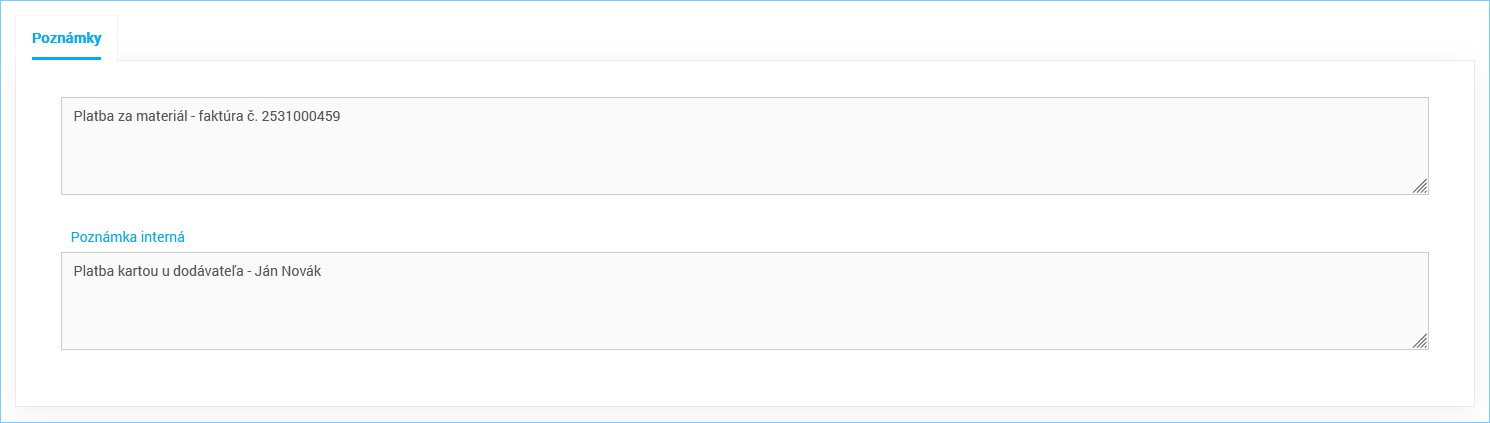The height and width of the screenshot is (423, 1490).
Task: Open the Poznámky tab
Action: (66, 38)
